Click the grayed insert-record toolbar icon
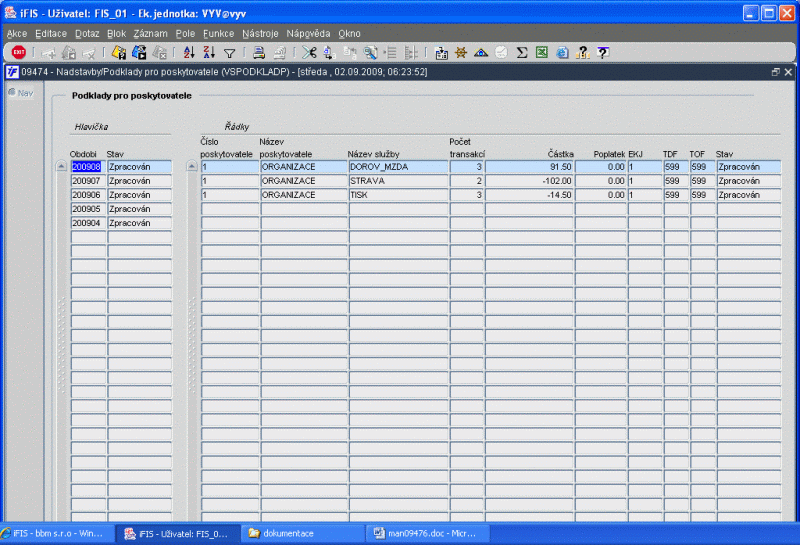Viewport: 800px width, 545px height. (x=49, y=53)
